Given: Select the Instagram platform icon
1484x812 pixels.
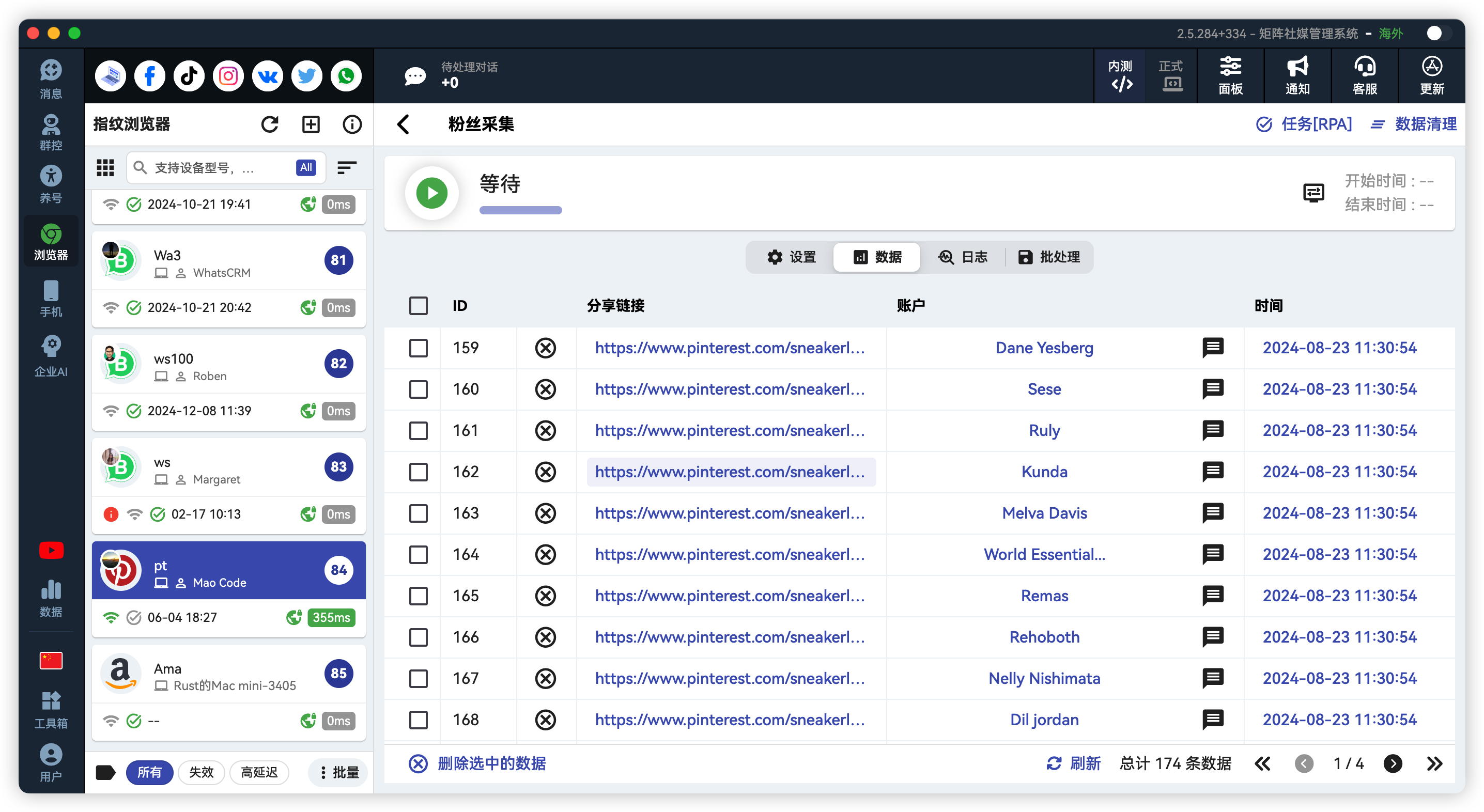Looking at the screenshot, I should coord(228,76).
